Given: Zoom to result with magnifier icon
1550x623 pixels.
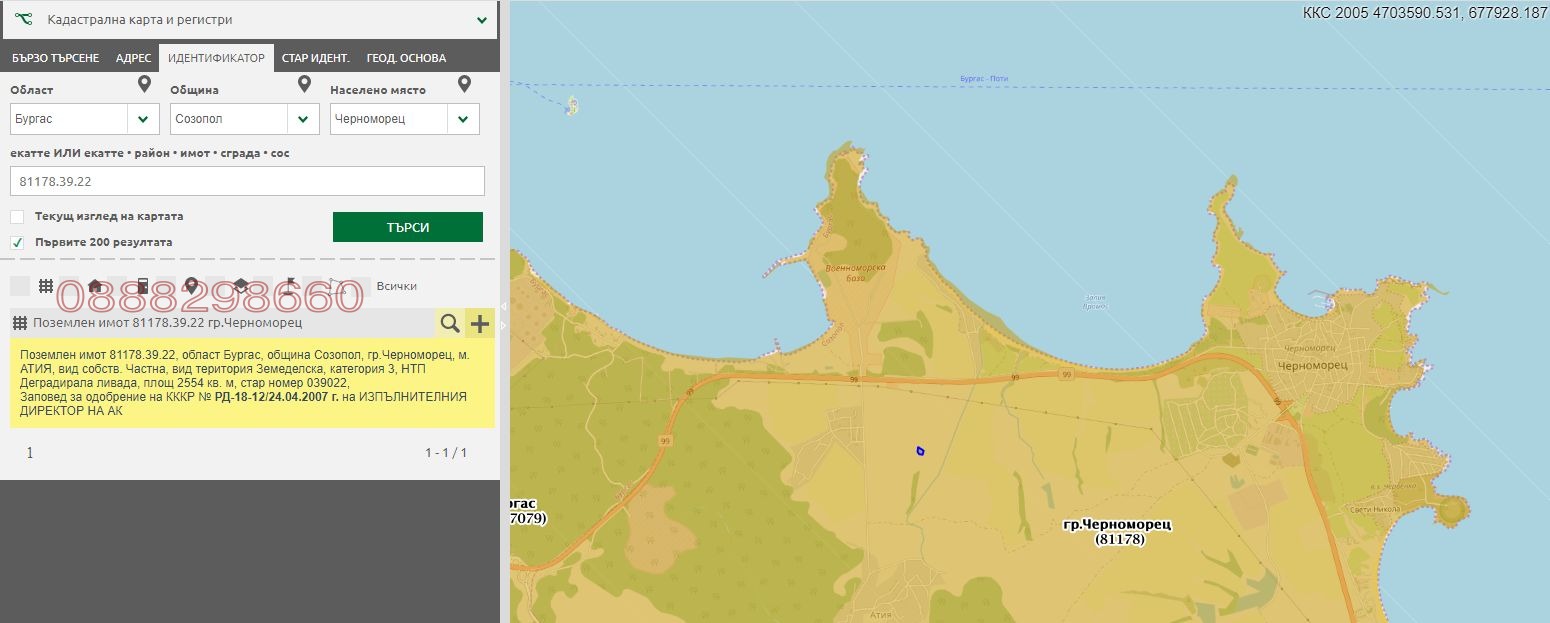Looking at the screenshot, I should (x=450, y=323).
